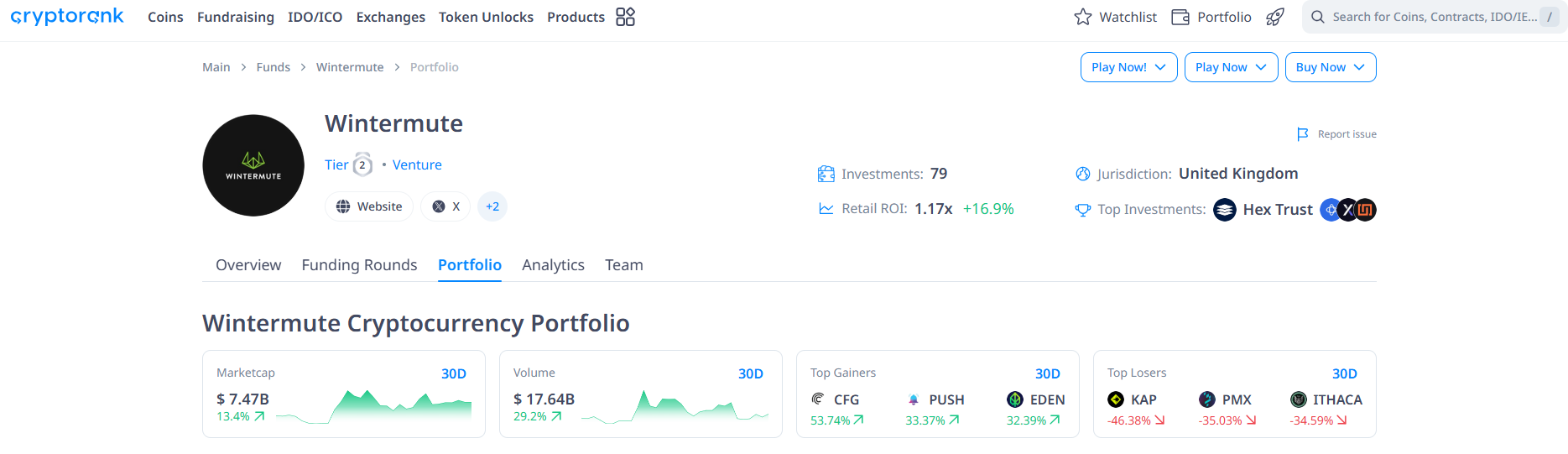Click the Report issue flag icon
1568x454 pixels.
[x=1303, y=134]
